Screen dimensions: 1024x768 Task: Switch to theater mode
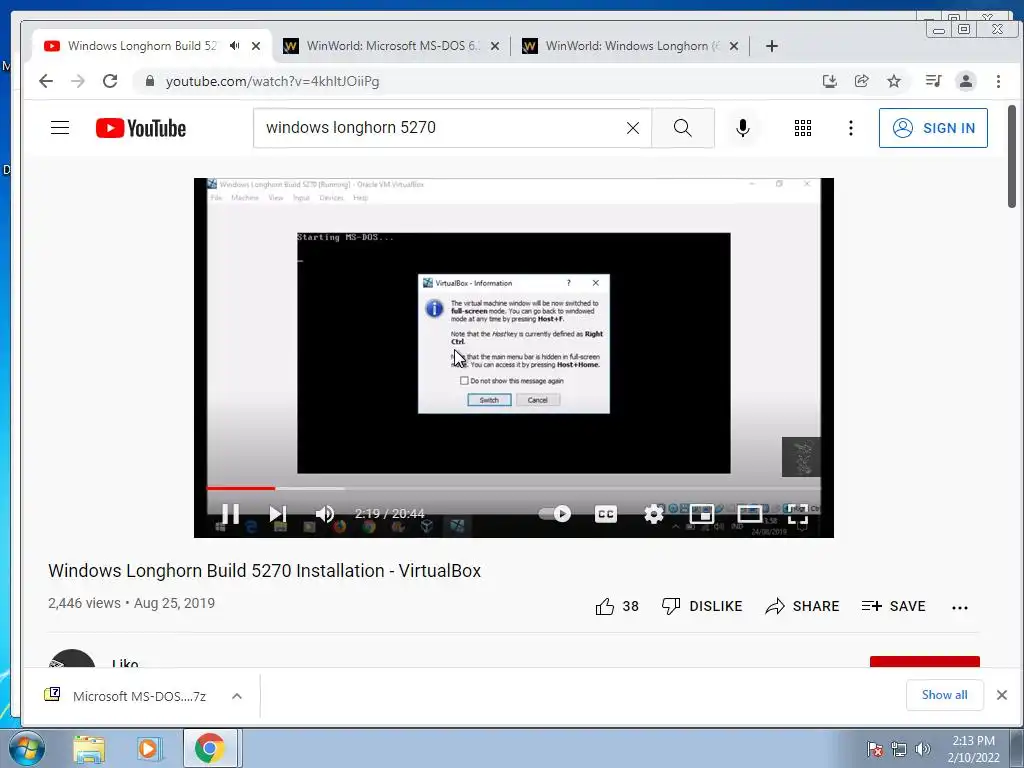point(749,514)
